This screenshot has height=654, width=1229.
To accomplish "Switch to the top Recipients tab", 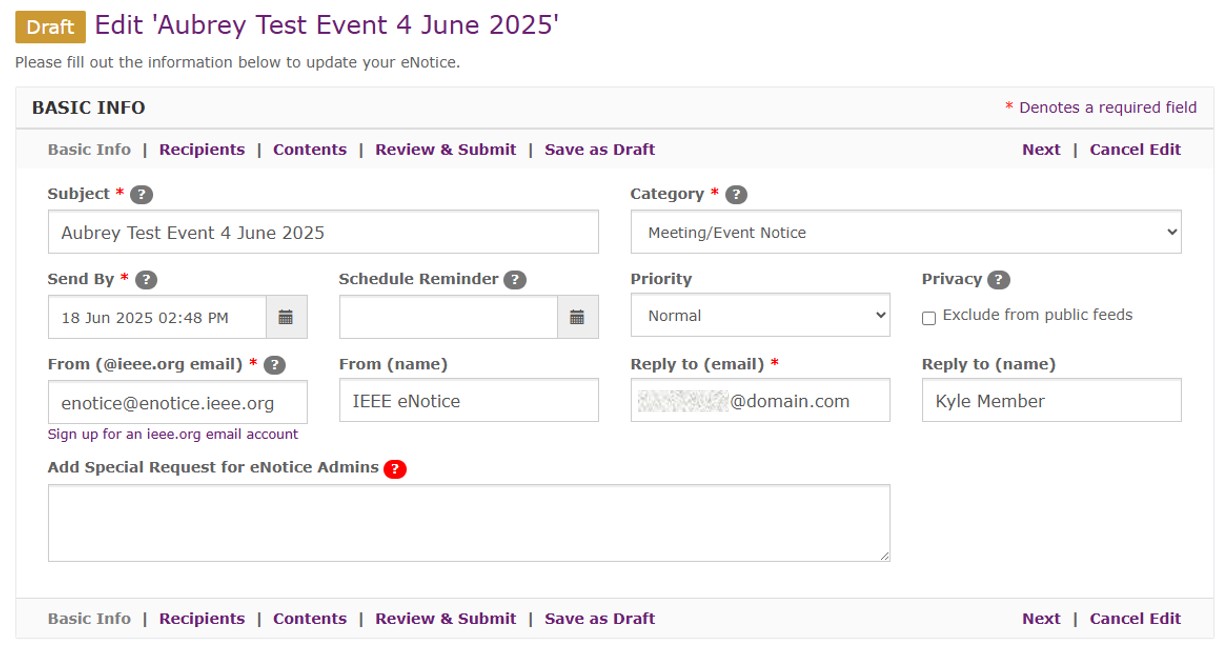I will click(x=202, y=149).
